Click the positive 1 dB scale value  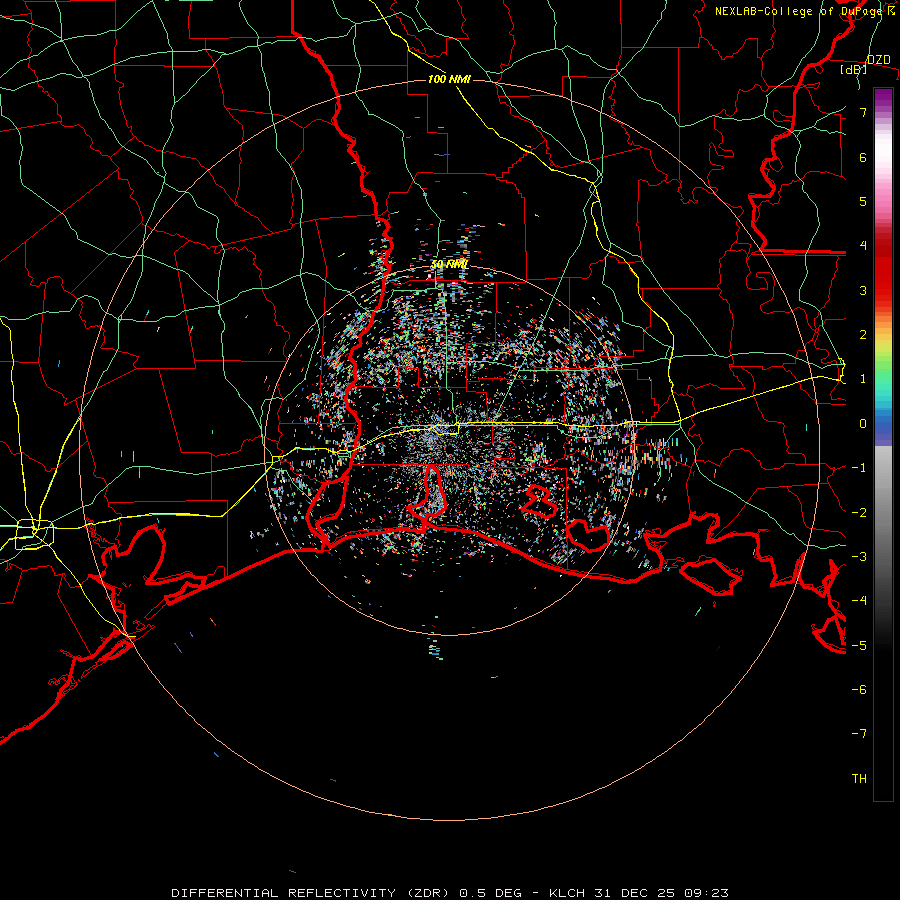(863, 379)
